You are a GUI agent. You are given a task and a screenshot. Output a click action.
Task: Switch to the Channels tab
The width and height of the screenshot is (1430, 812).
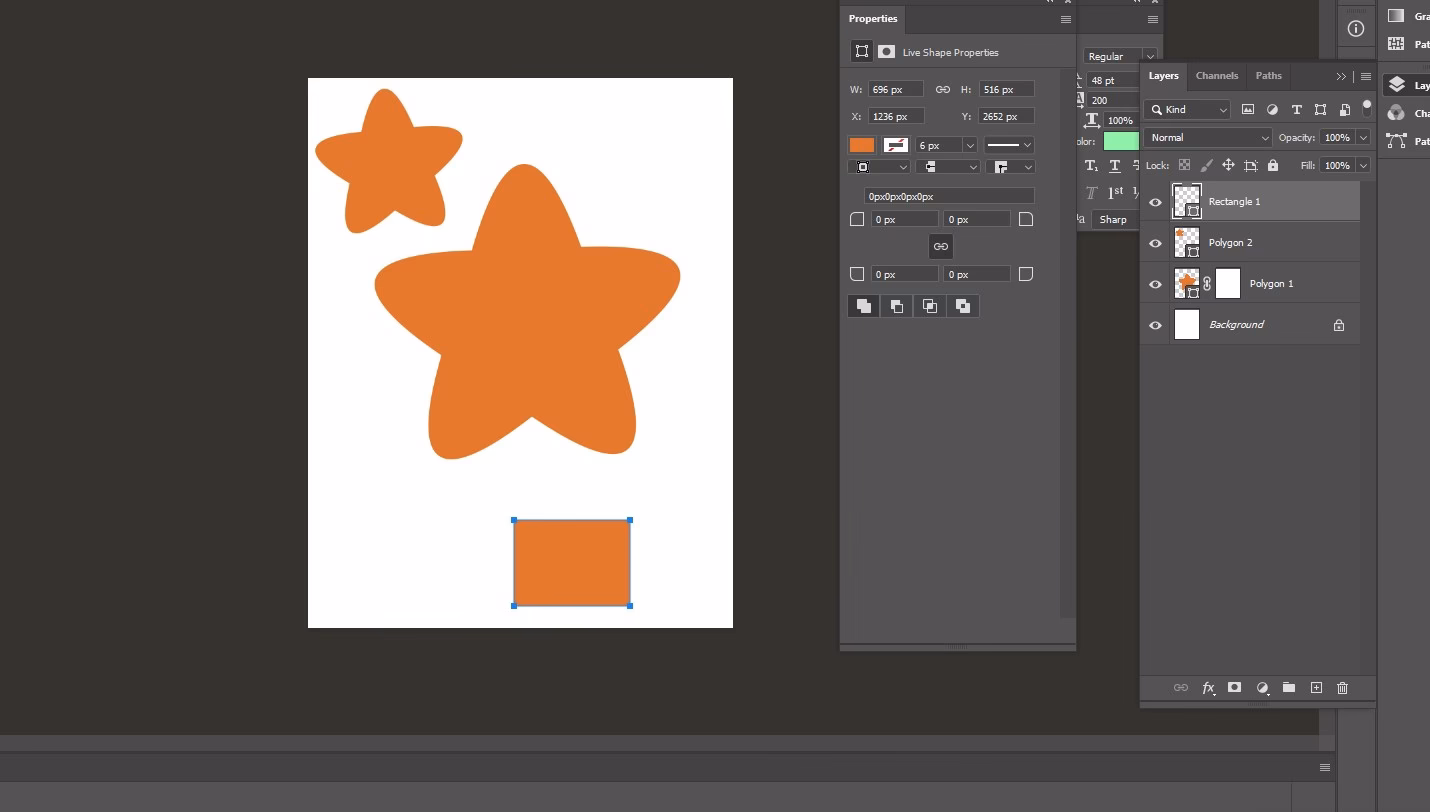tap(1217, 76)
